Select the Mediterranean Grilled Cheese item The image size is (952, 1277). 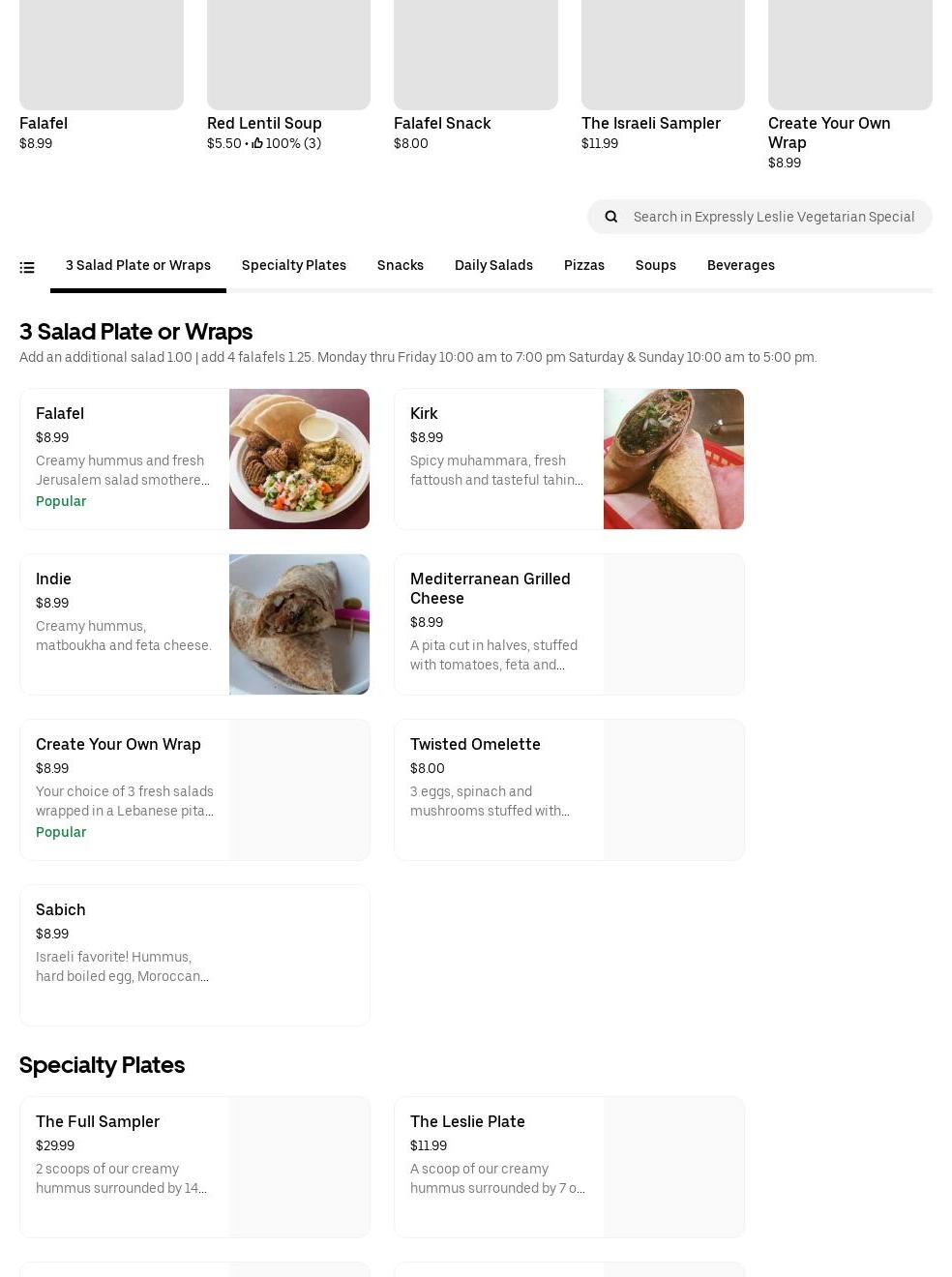point(491,588)
